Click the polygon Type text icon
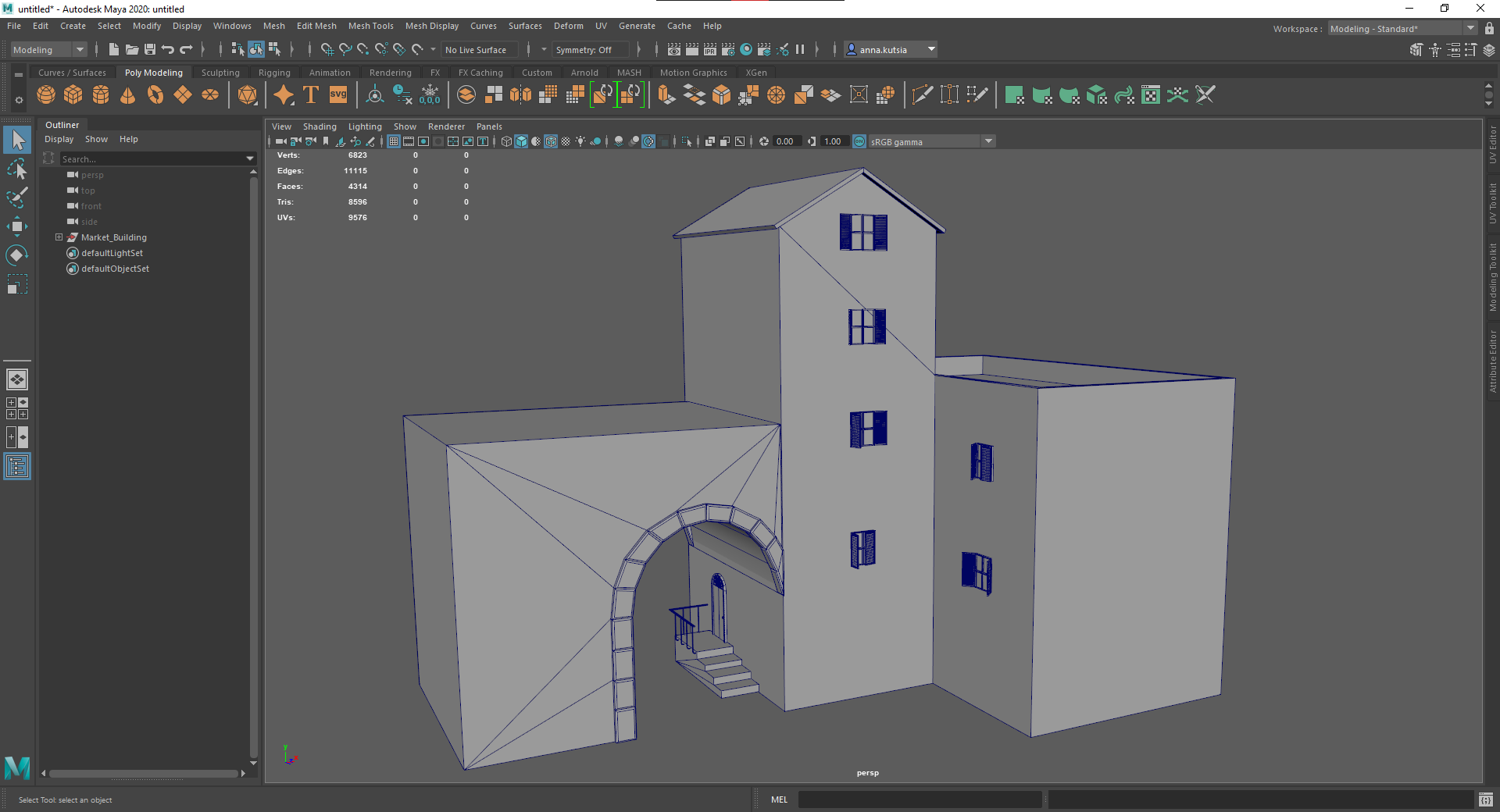Image resolution: width=1500 pixels, height=812 pixels. click(x=311, y=95)
